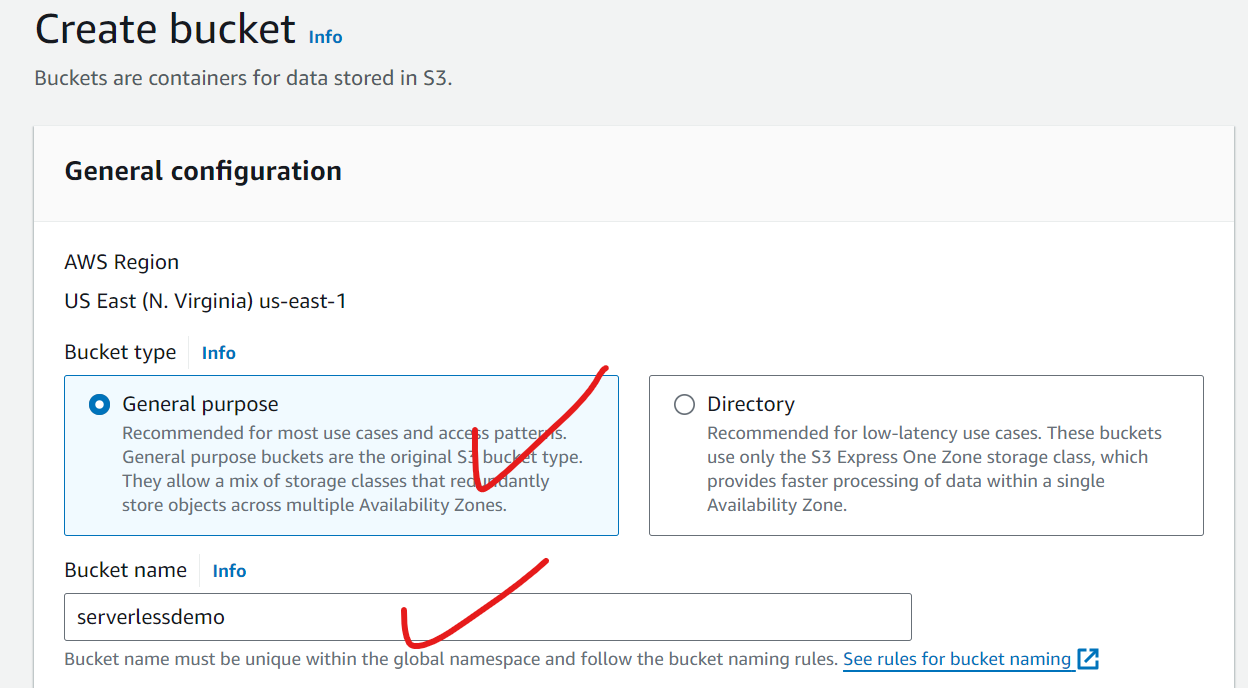Click the "Create bucket" page heading
Image resolution: width=1248 pixels, height=688 pixels.
[x=165, y=30]
